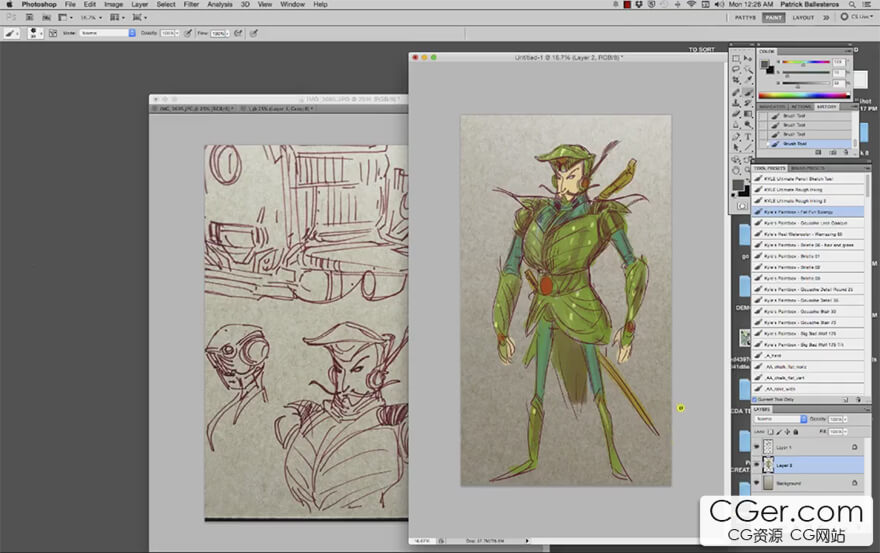Select the Move tool
Image resolution: width=880 pixels, height=553 pixels.
click(748, 58)
